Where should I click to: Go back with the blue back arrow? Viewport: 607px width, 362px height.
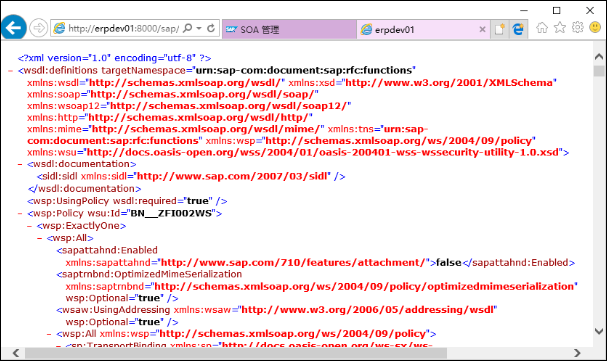(14, 27)
